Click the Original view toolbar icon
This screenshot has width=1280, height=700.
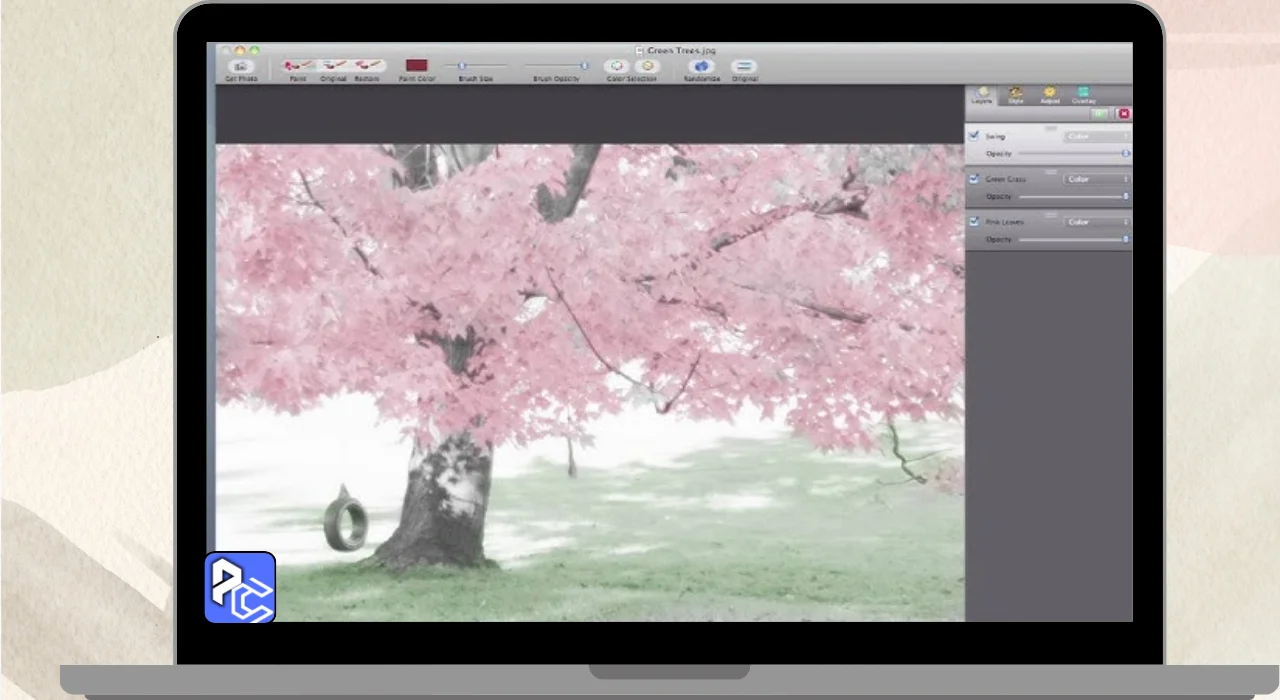(x=744, y=66)
